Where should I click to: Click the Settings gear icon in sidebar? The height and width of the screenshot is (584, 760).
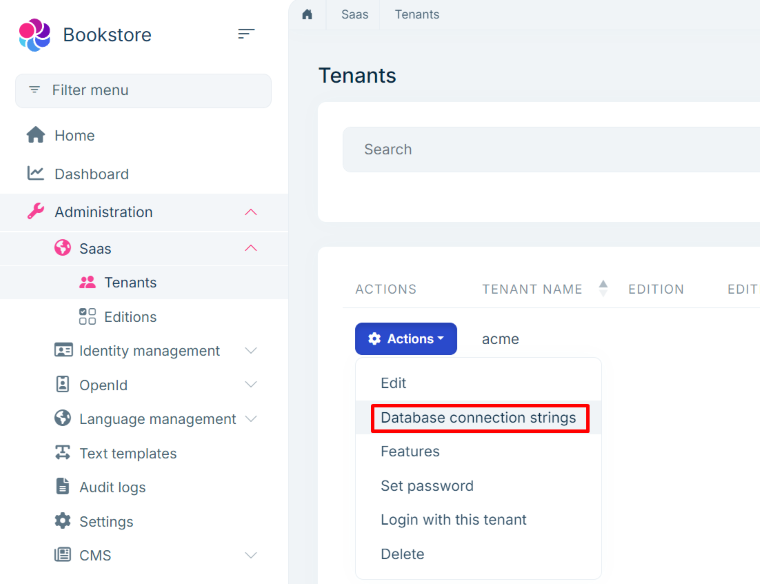tap(62, 521)
